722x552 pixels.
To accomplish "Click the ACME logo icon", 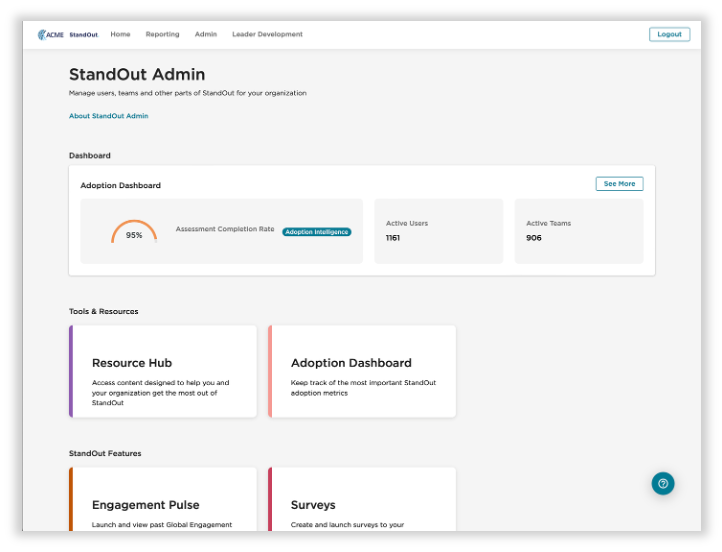I will [50, 34].
